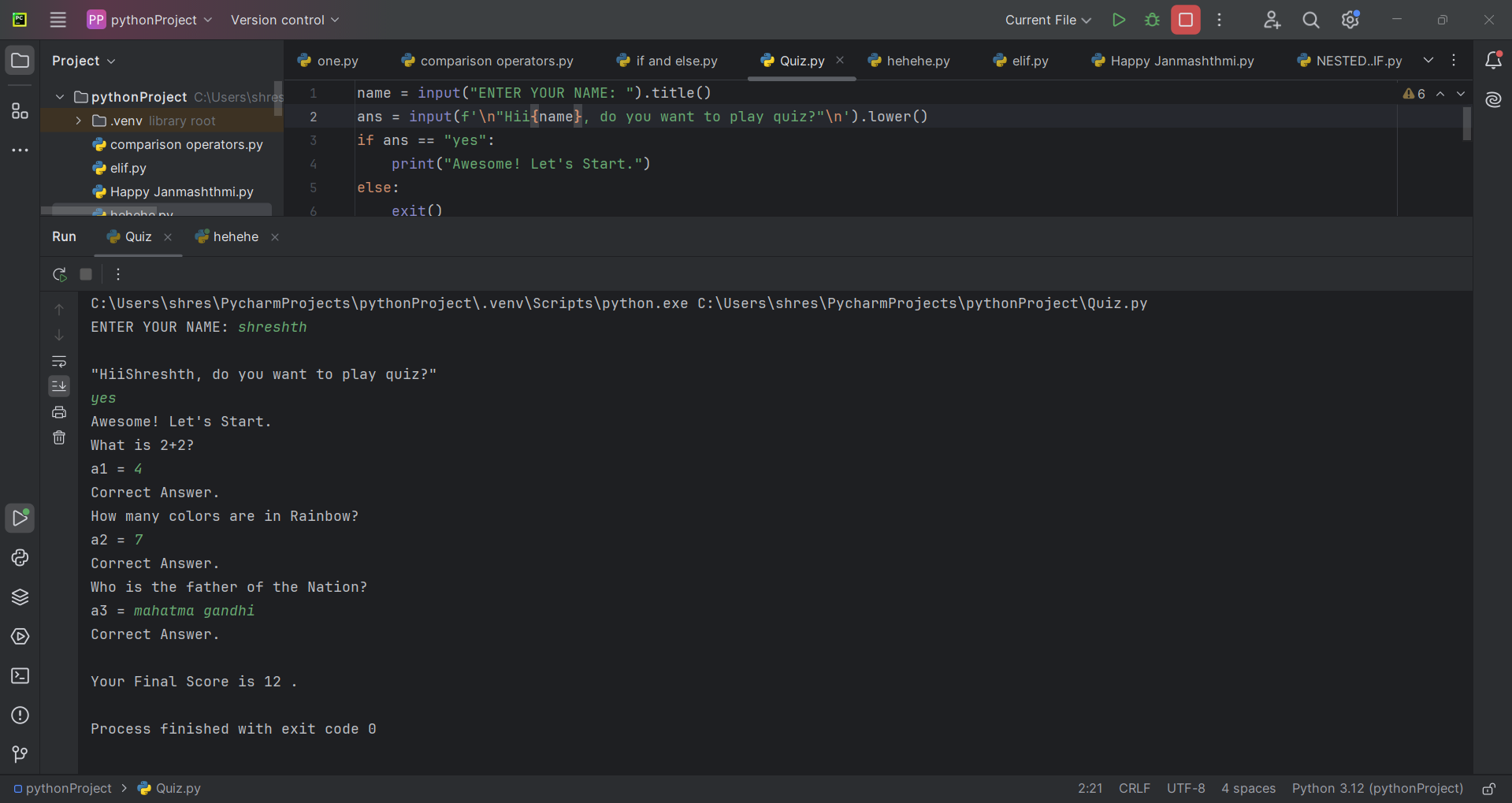Open notifications bell
Screen dimensions: 1512x803
tap(1493, 60)
